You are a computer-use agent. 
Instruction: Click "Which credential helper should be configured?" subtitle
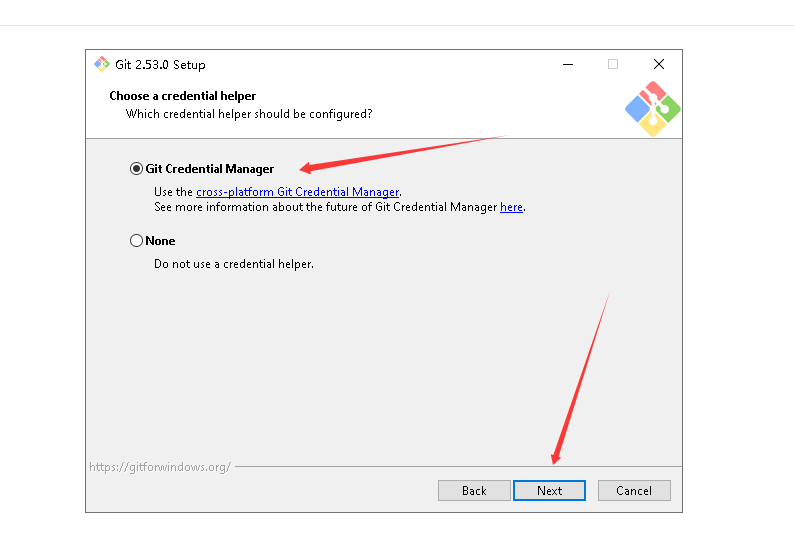249,114
